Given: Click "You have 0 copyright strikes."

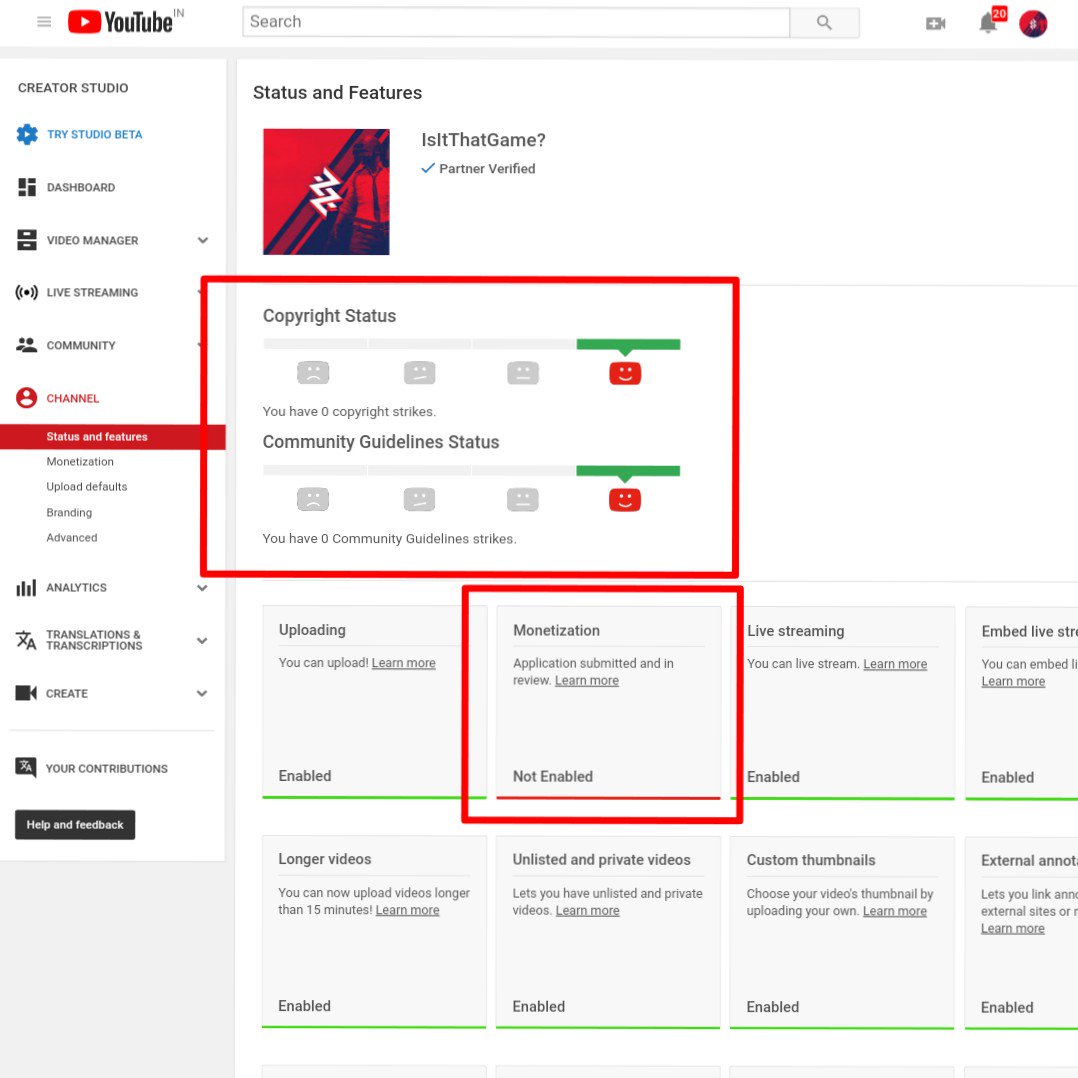Looking at the screenshot, I should tap(349, 411).
